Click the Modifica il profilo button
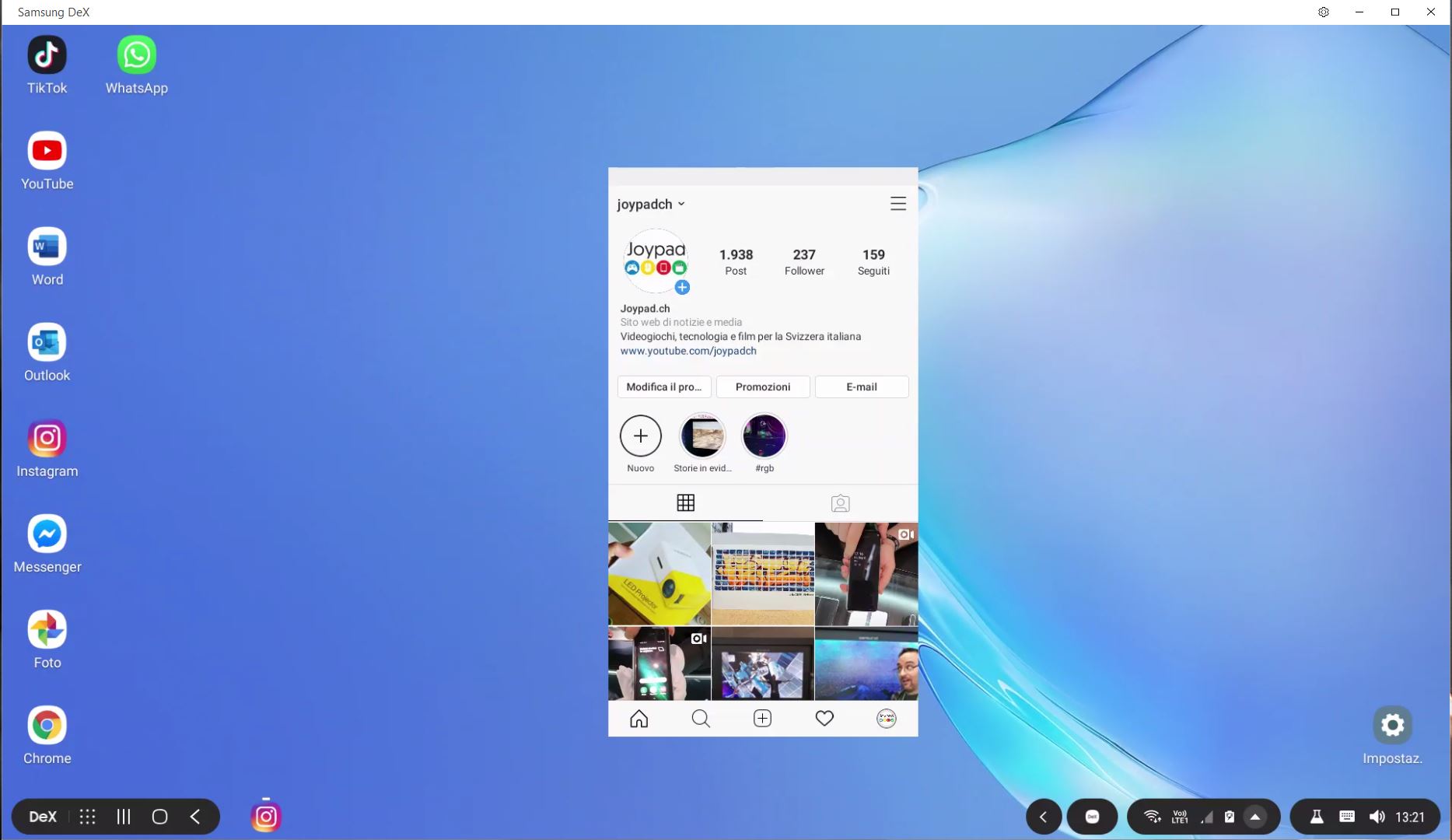 pos(664,387)
